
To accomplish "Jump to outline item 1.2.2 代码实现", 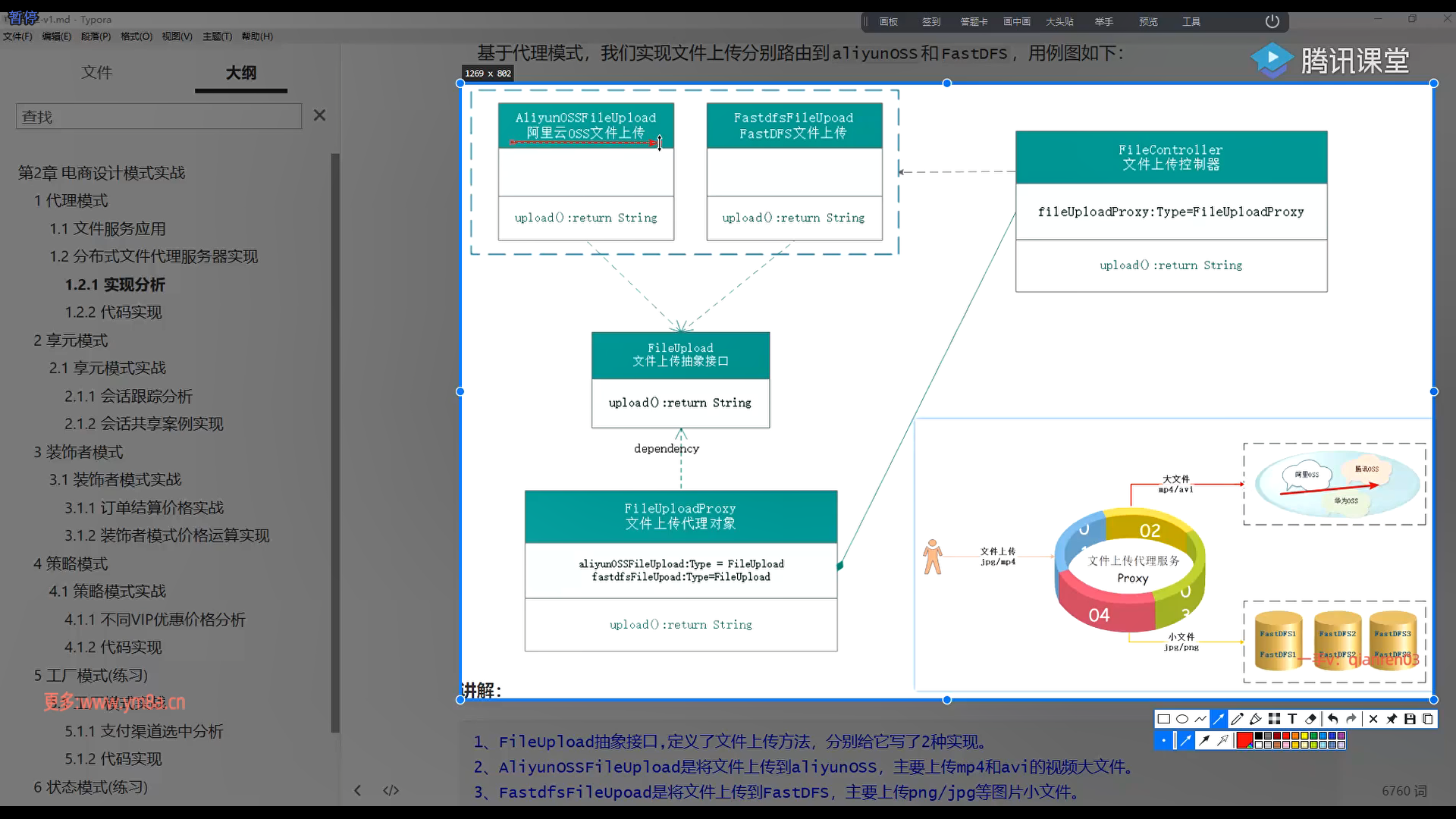I will click(x=113, y=312).
